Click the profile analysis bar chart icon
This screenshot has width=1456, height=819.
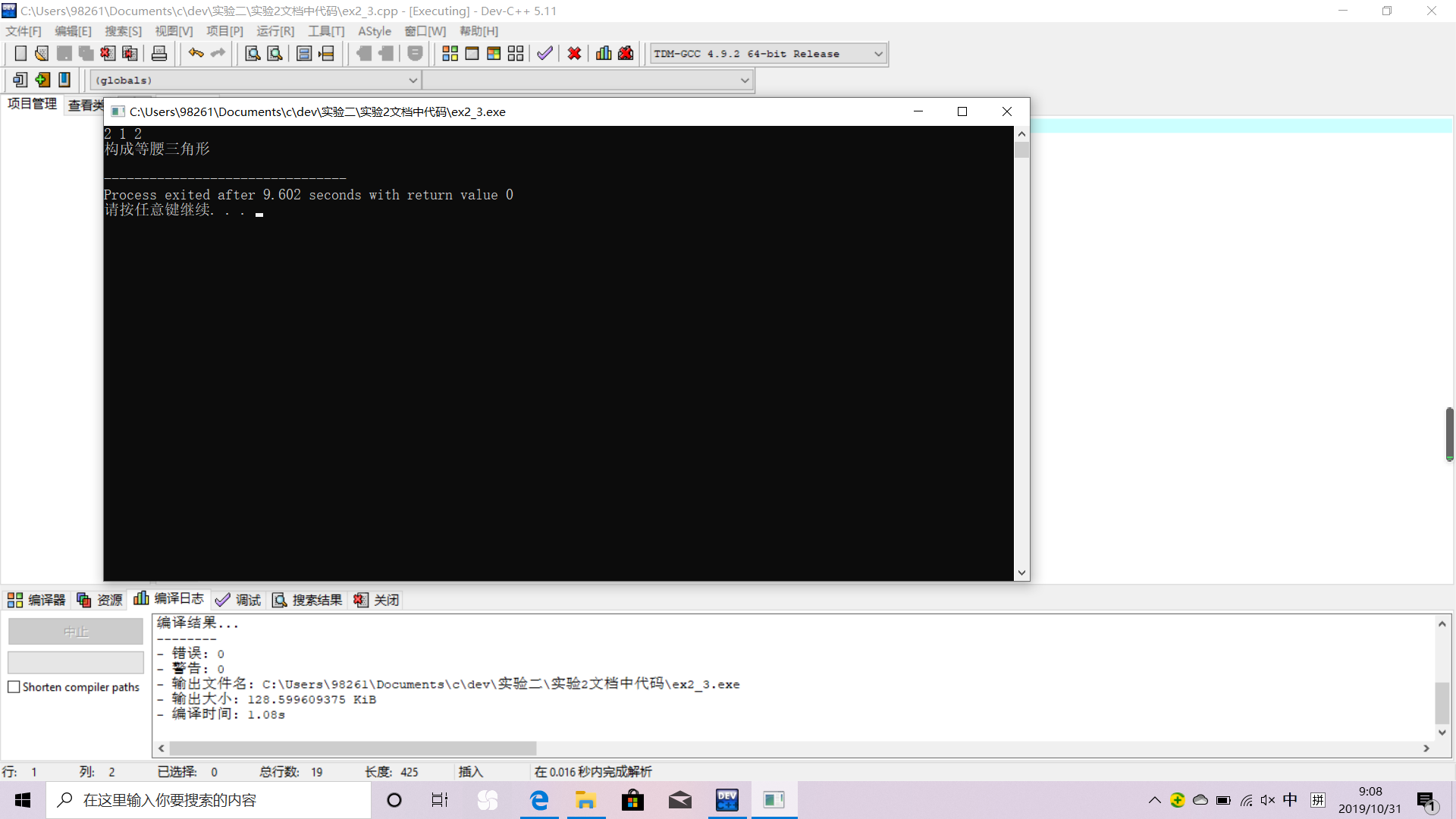(604, 54)
